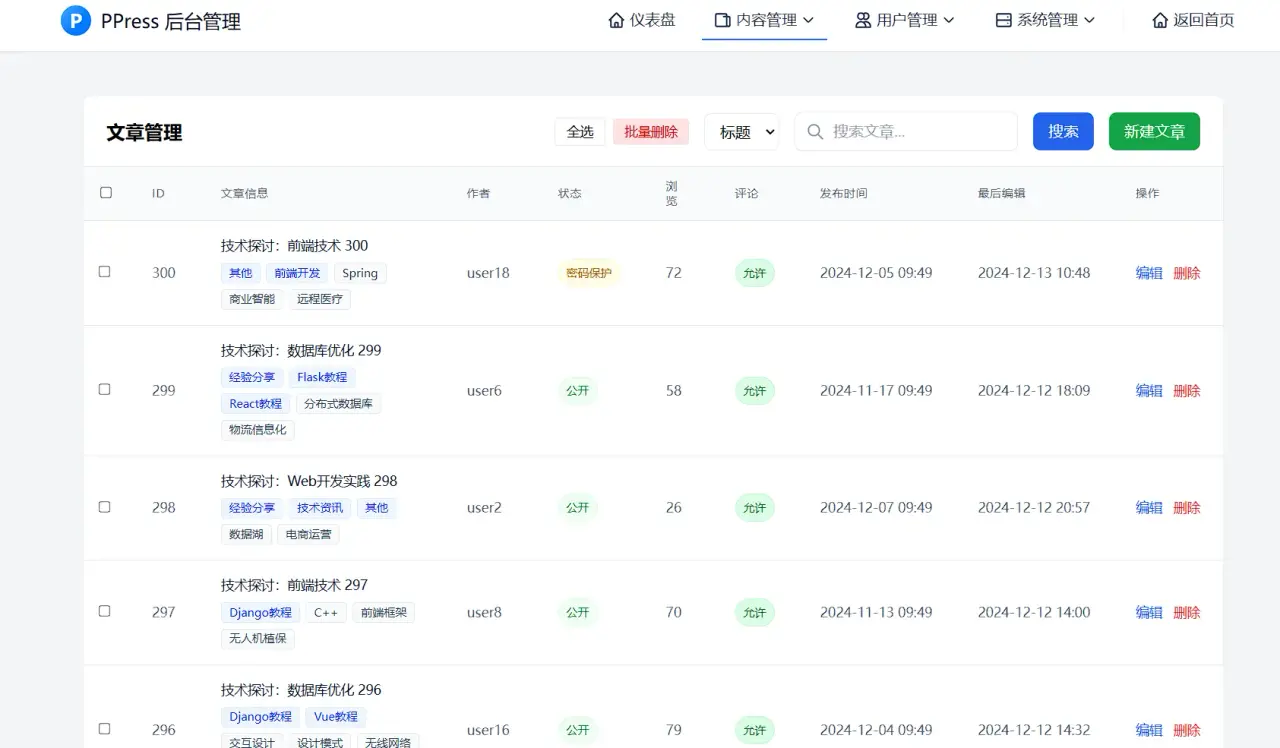Expand the 内容管理 dropdown chevron
Image resolution: width=1280 pixels, height=748 pixels.
809,19
